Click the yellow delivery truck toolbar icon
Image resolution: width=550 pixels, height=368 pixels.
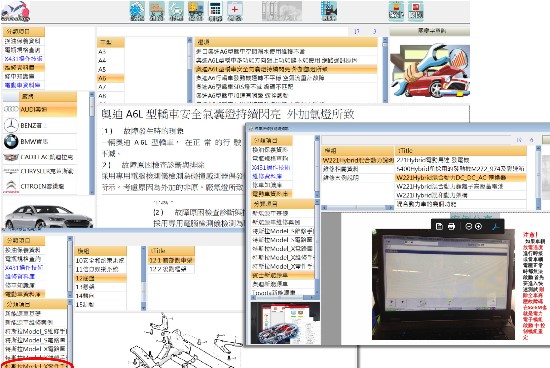[x=196, y=11]
